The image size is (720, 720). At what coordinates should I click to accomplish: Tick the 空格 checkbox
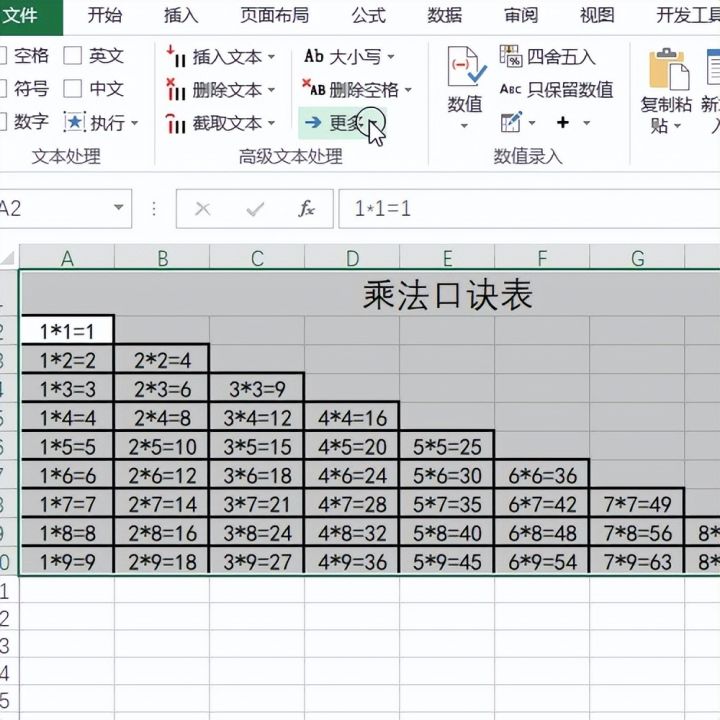(x=2, y=56)
